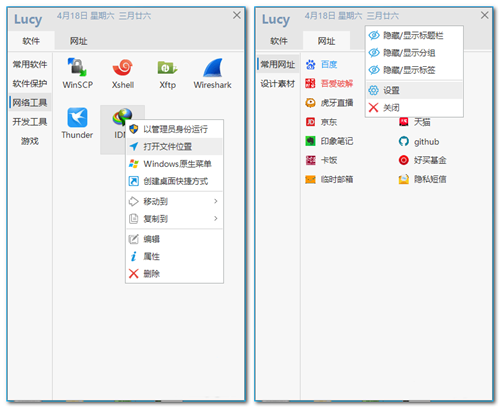Select 删除 in the context menu
This screenshot has width=500, height=408.
point(174,274)
